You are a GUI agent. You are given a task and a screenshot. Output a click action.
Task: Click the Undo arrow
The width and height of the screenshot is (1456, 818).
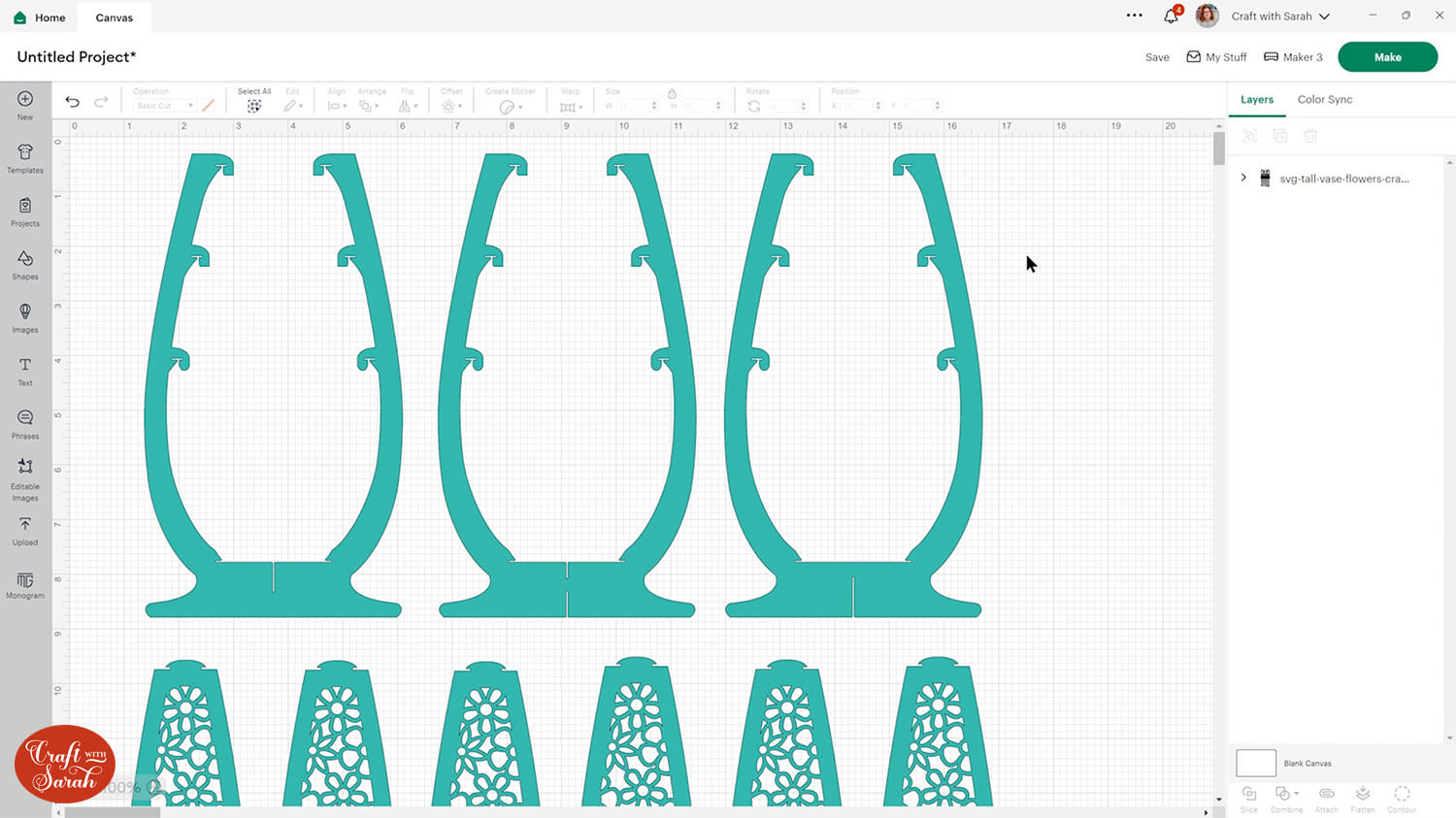tap(72, 102)
